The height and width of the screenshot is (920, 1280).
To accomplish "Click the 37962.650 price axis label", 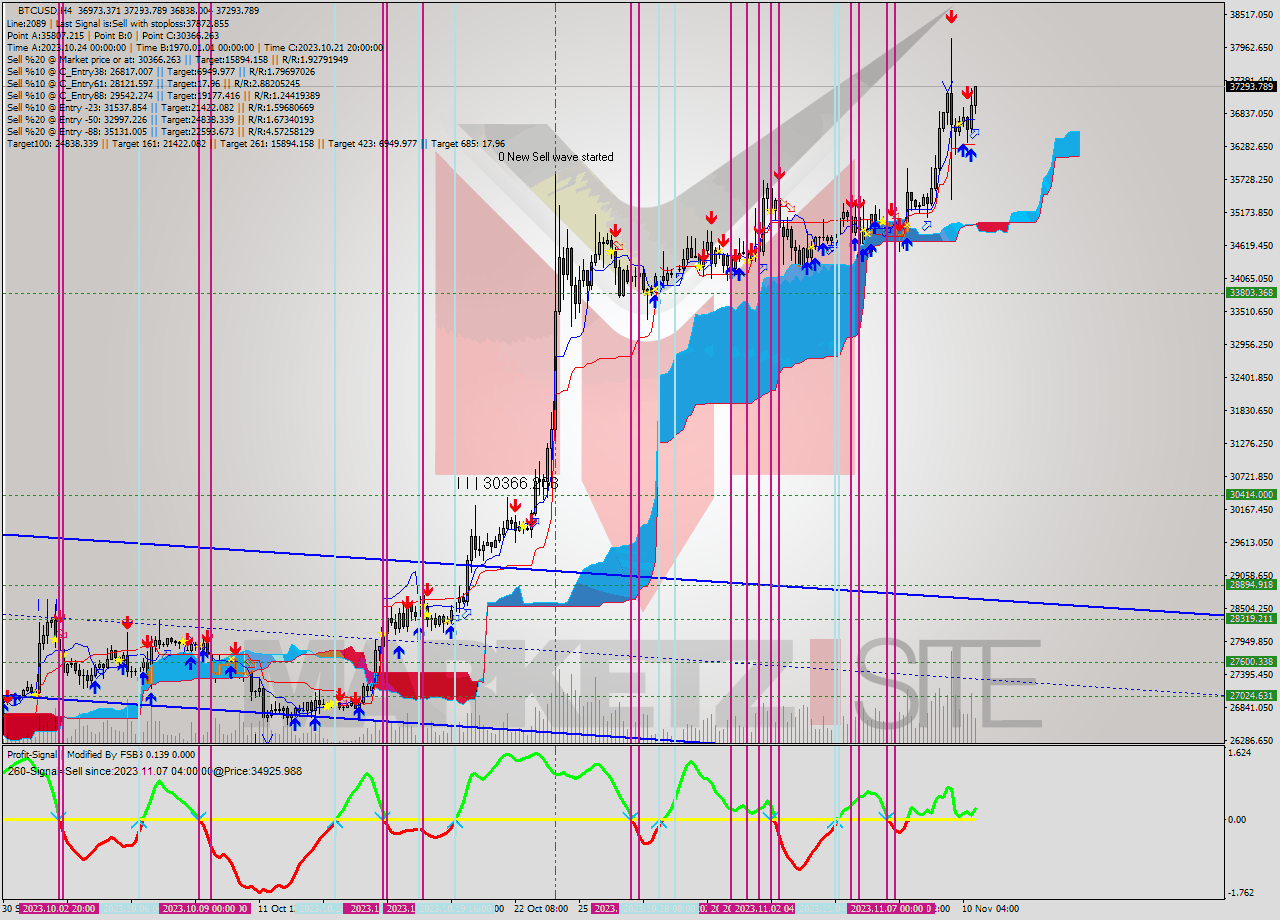I will pos(1250,47).
